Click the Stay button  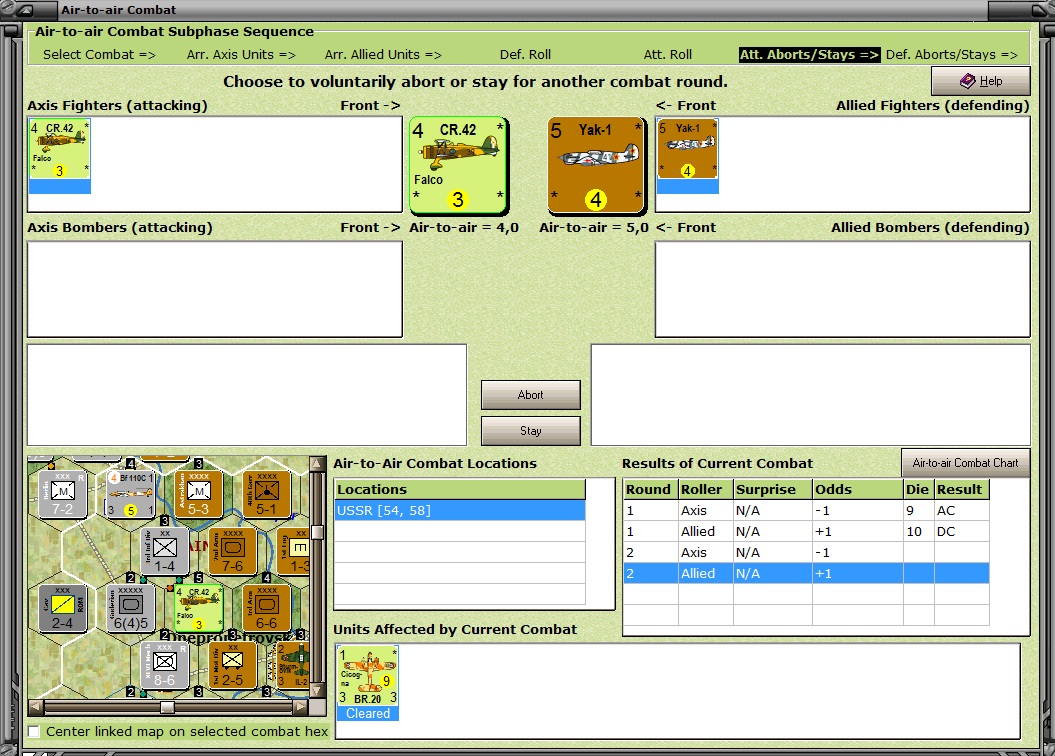pos(530,430)
